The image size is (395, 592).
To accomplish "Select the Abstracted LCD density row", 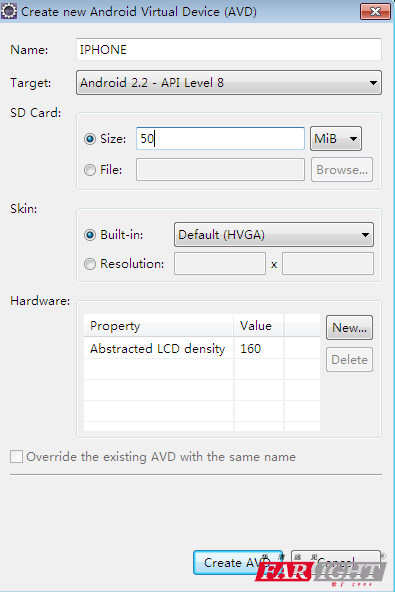I will (202, 348).
